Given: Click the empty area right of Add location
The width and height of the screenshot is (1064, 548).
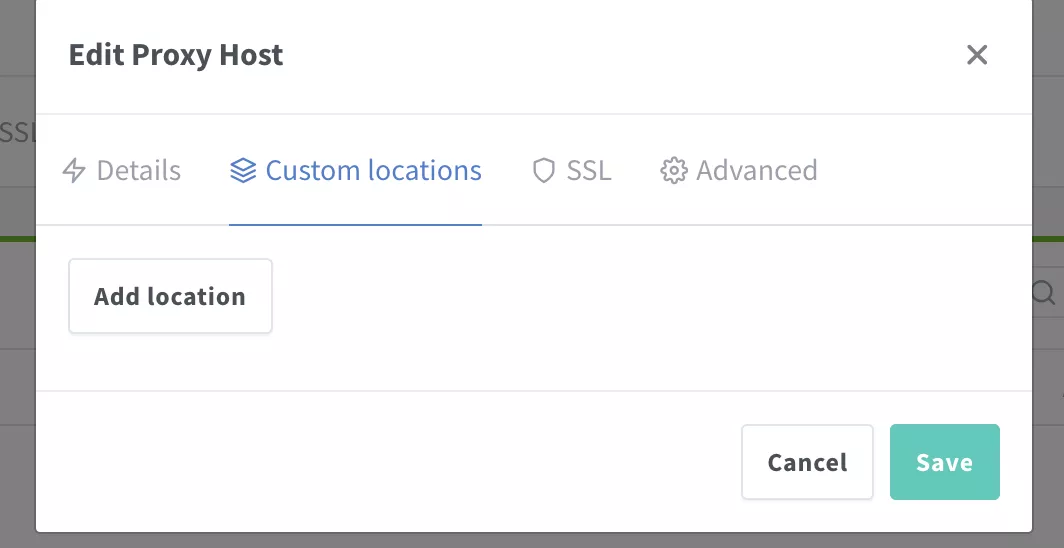Looking at the screenshot, I should (x=650, y=297).
